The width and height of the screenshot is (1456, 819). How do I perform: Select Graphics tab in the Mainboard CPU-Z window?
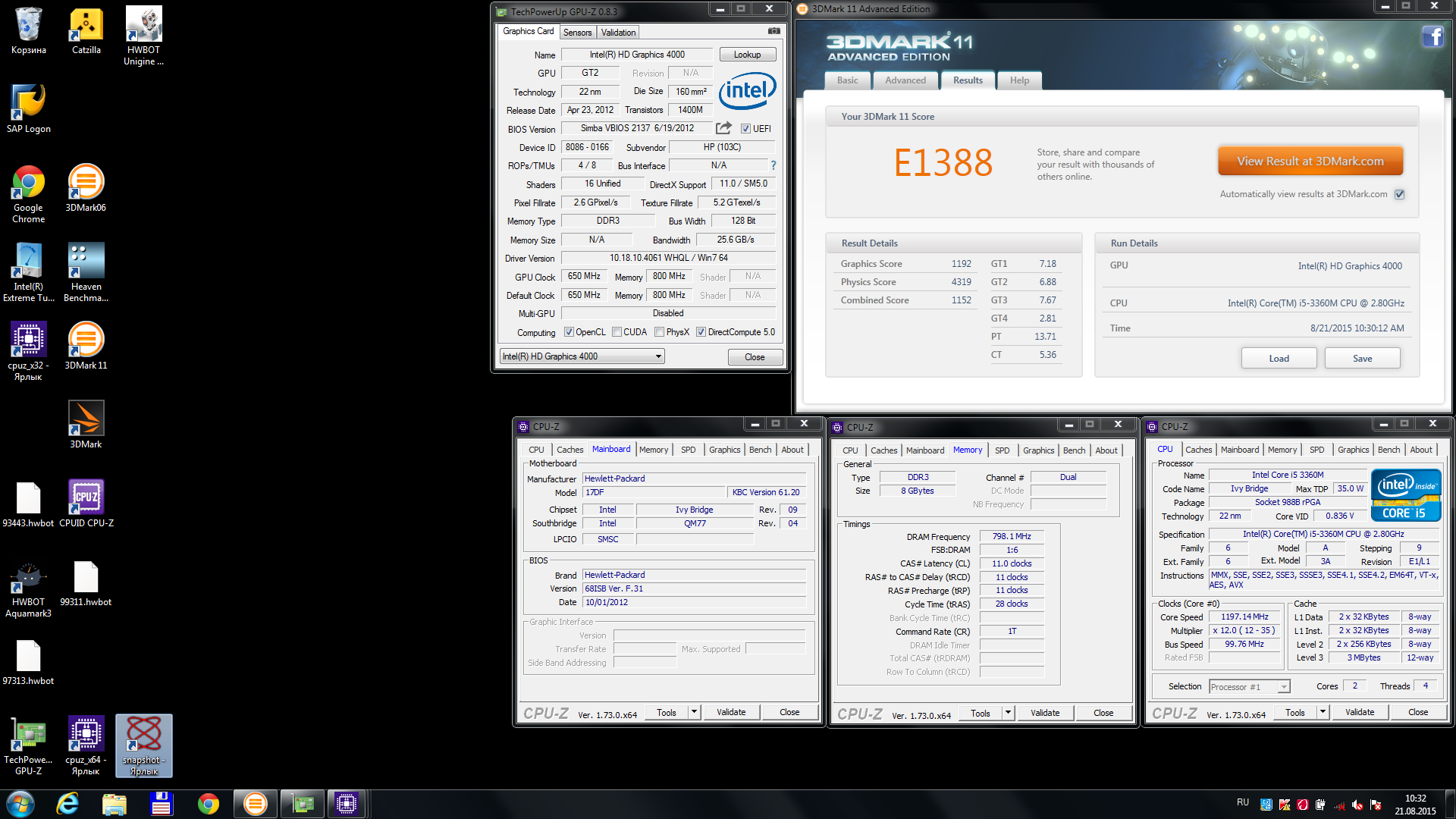[724, 450]
